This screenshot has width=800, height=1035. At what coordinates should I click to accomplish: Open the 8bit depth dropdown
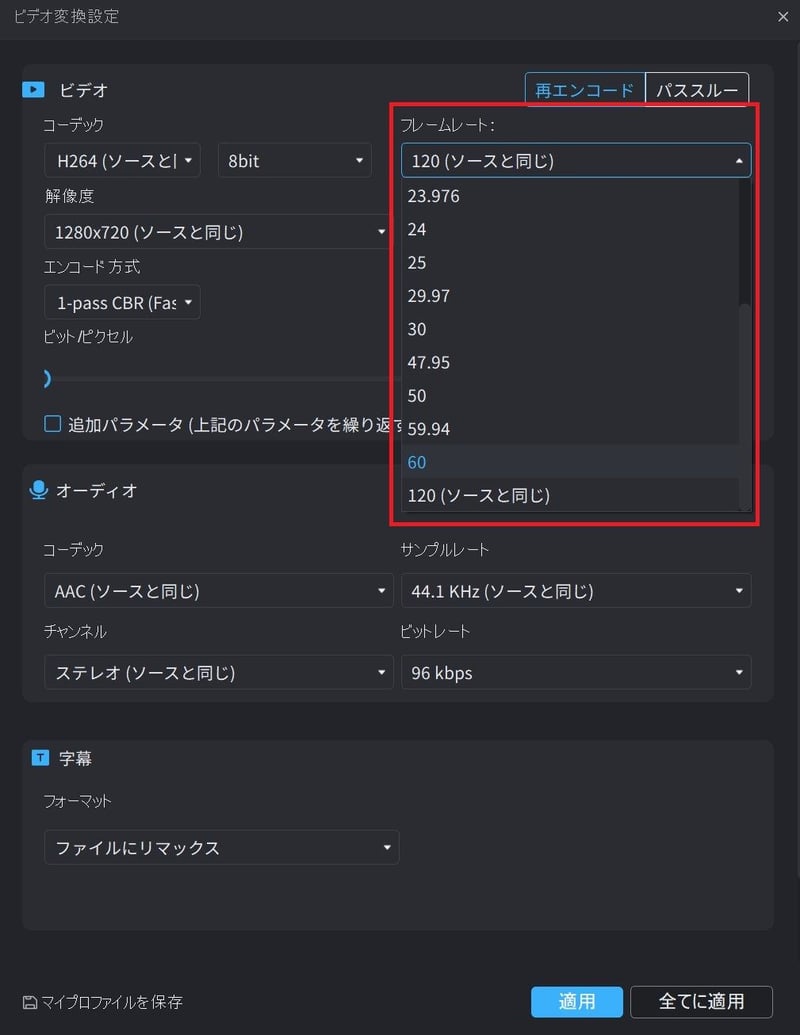coord(294,159)
